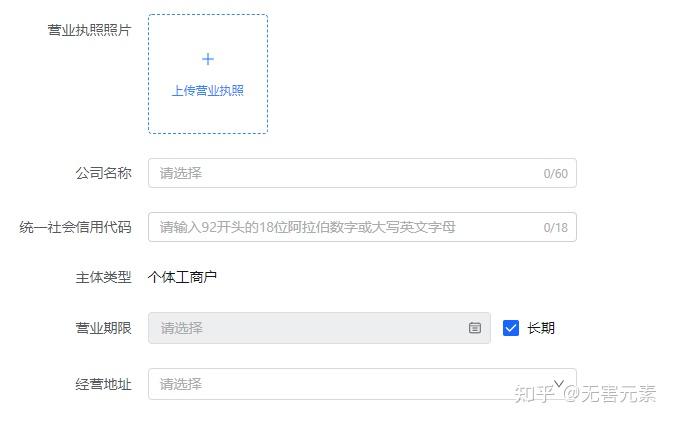Click the 0/18 character counter

click(x=555, y=227)
